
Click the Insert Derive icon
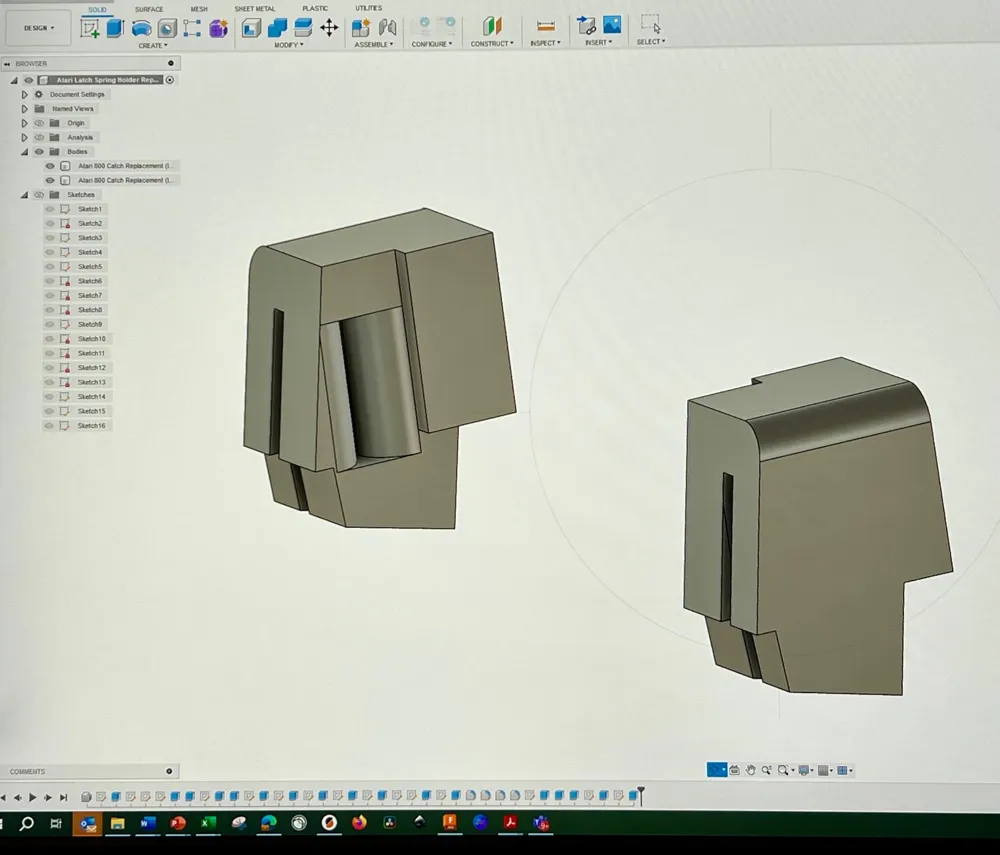coord(586,26)
